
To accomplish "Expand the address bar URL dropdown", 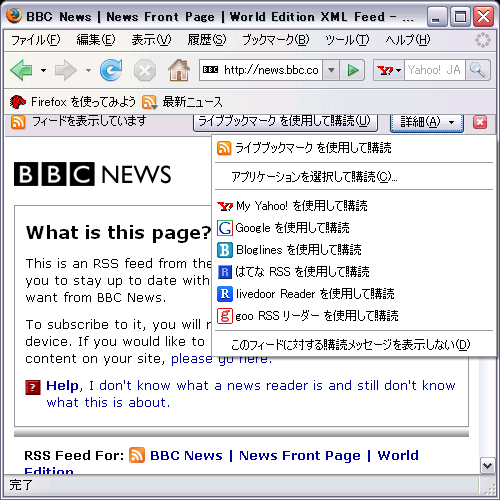I will [331, 70].
